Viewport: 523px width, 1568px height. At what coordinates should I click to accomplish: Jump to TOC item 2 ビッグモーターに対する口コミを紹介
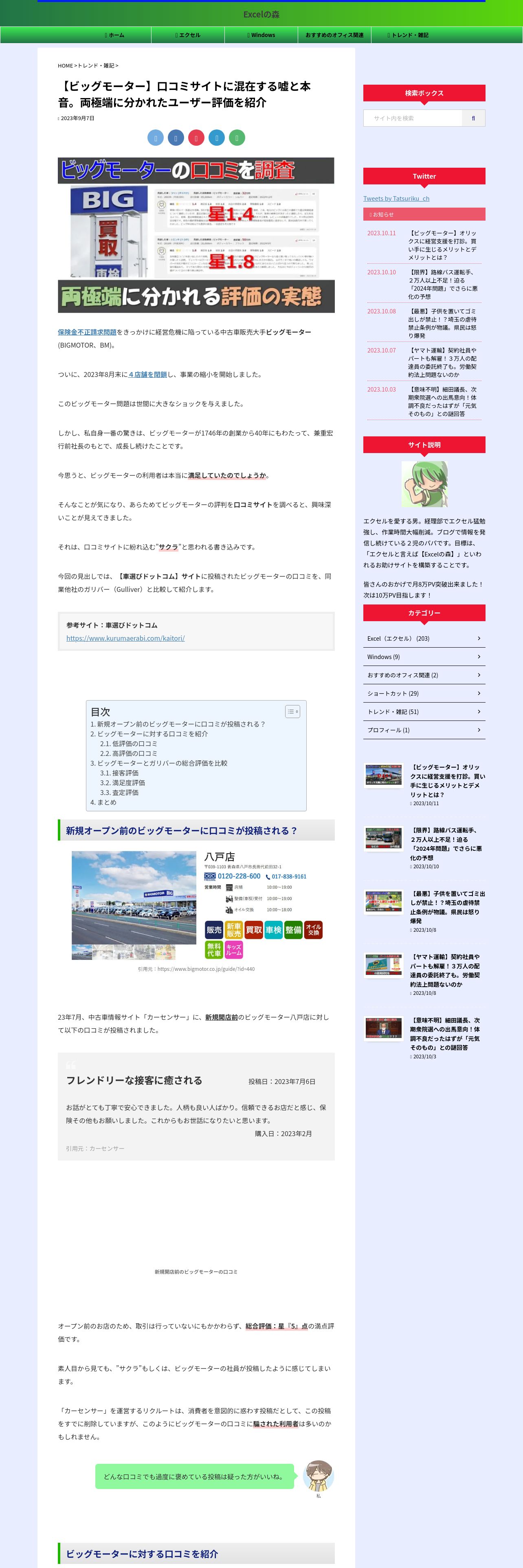149,734
